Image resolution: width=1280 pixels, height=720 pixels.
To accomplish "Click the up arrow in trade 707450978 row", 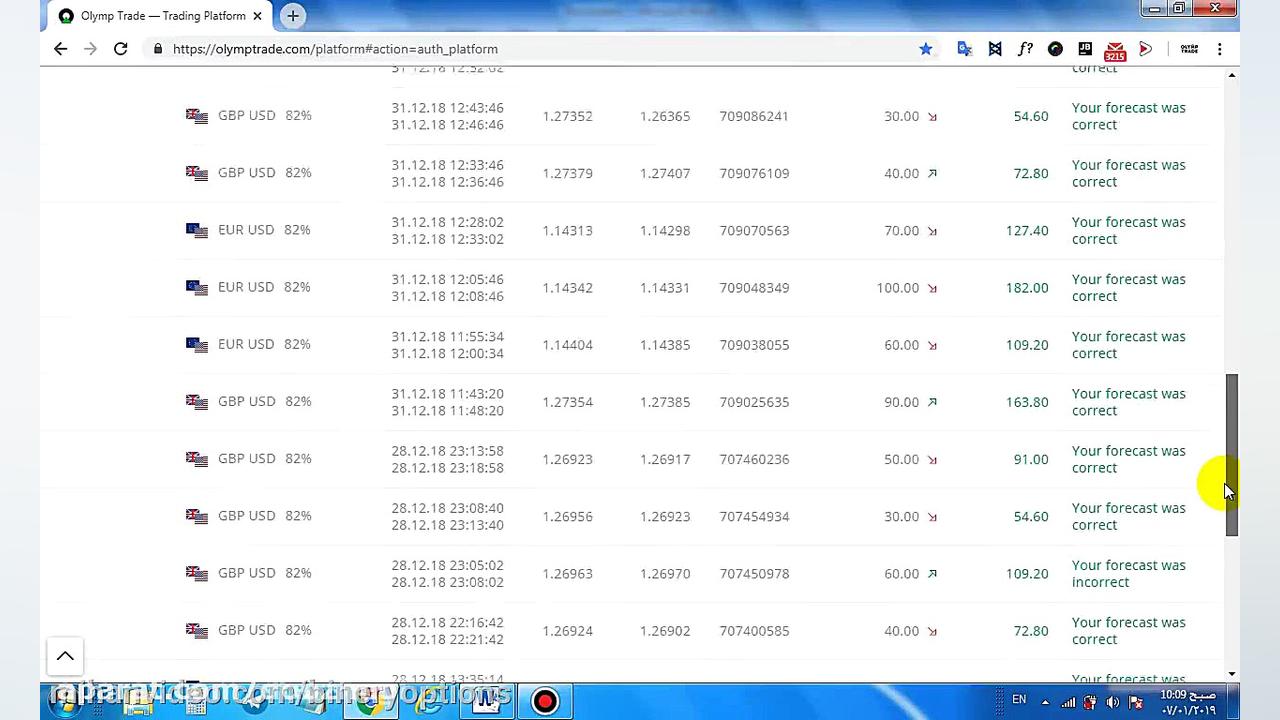I will 932,574.
